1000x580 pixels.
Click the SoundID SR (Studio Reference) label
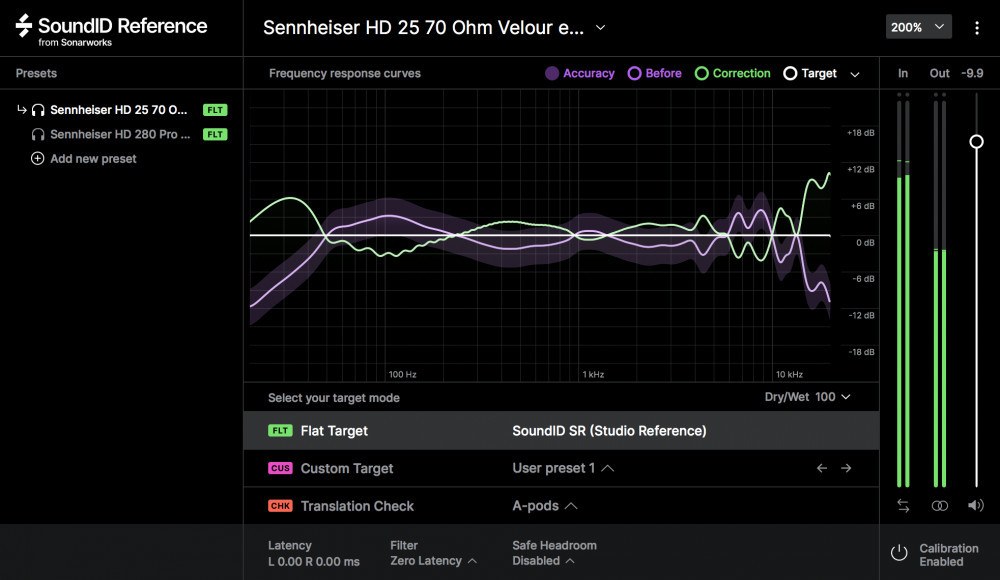pyautogui.click(x=609, y=431)
